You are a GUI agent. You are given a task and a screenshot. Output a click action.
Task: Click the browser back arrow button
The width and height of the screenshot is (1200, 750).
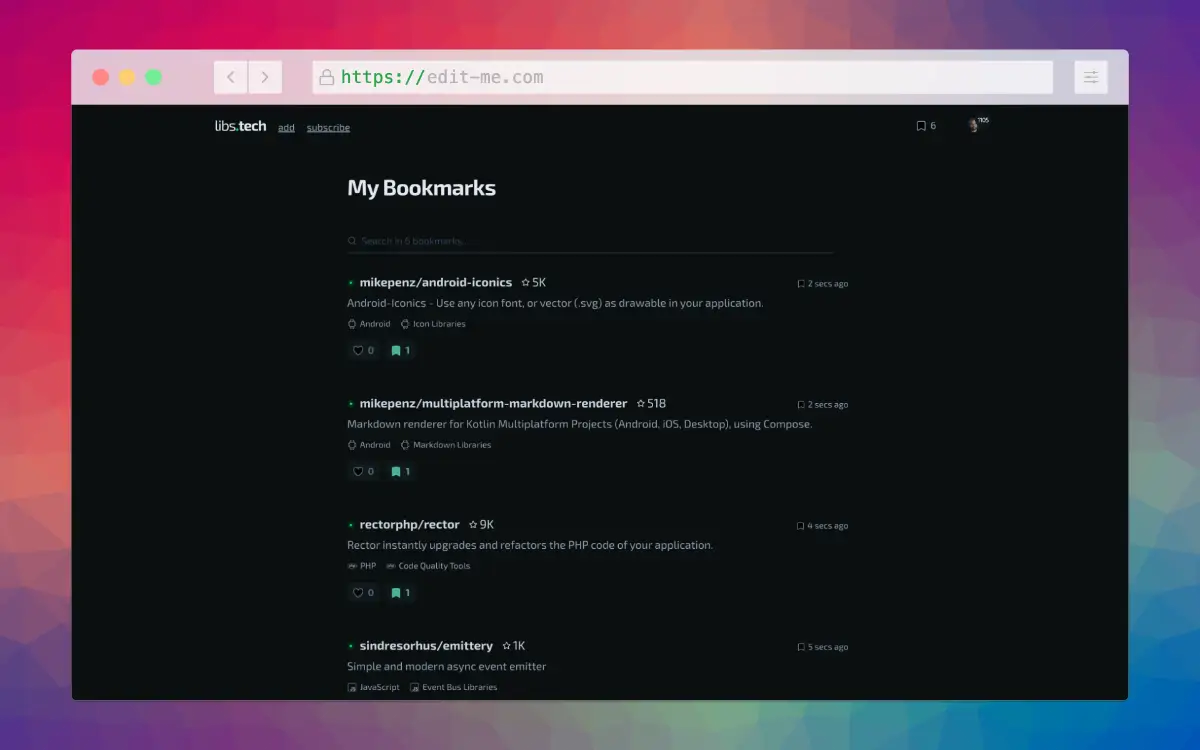coord(231,77)
